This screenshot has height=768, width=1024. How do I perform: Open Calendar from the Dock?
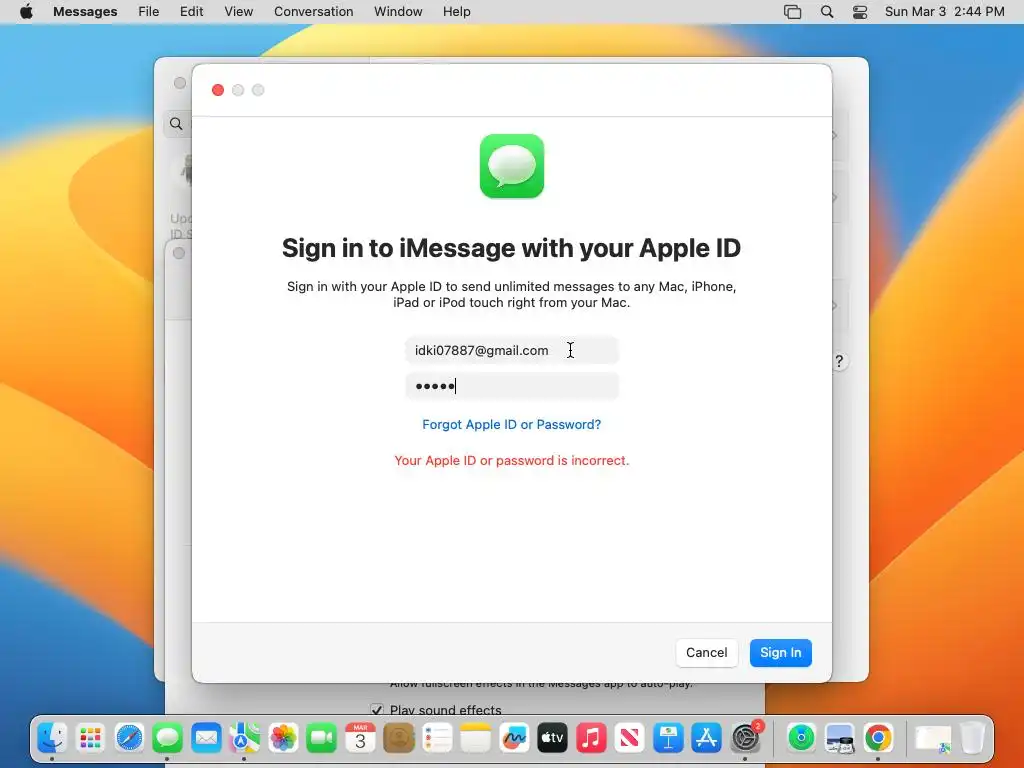click(x=360, y=738)
